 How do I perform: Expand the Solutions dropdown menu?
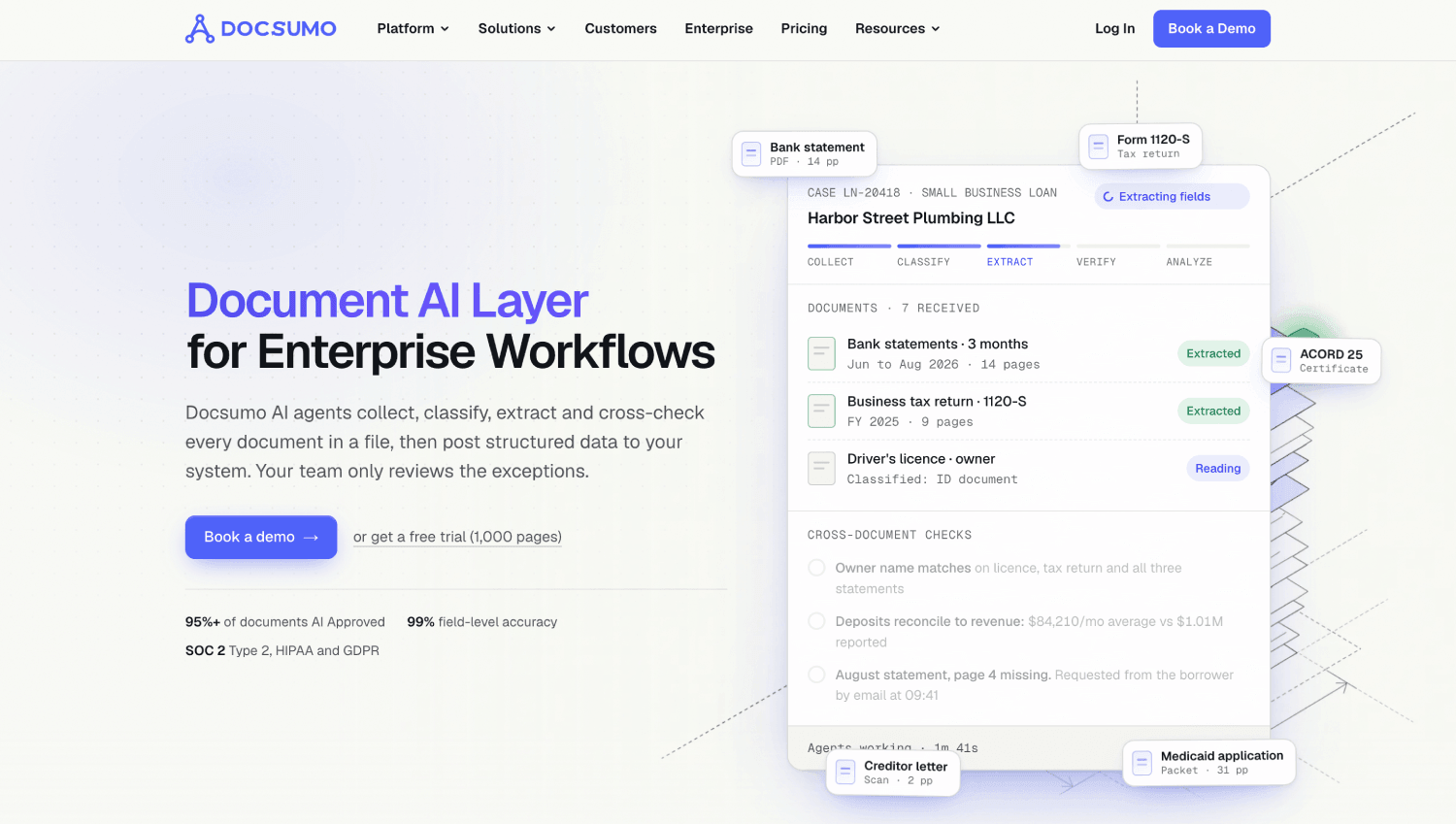tap(517, 29)
